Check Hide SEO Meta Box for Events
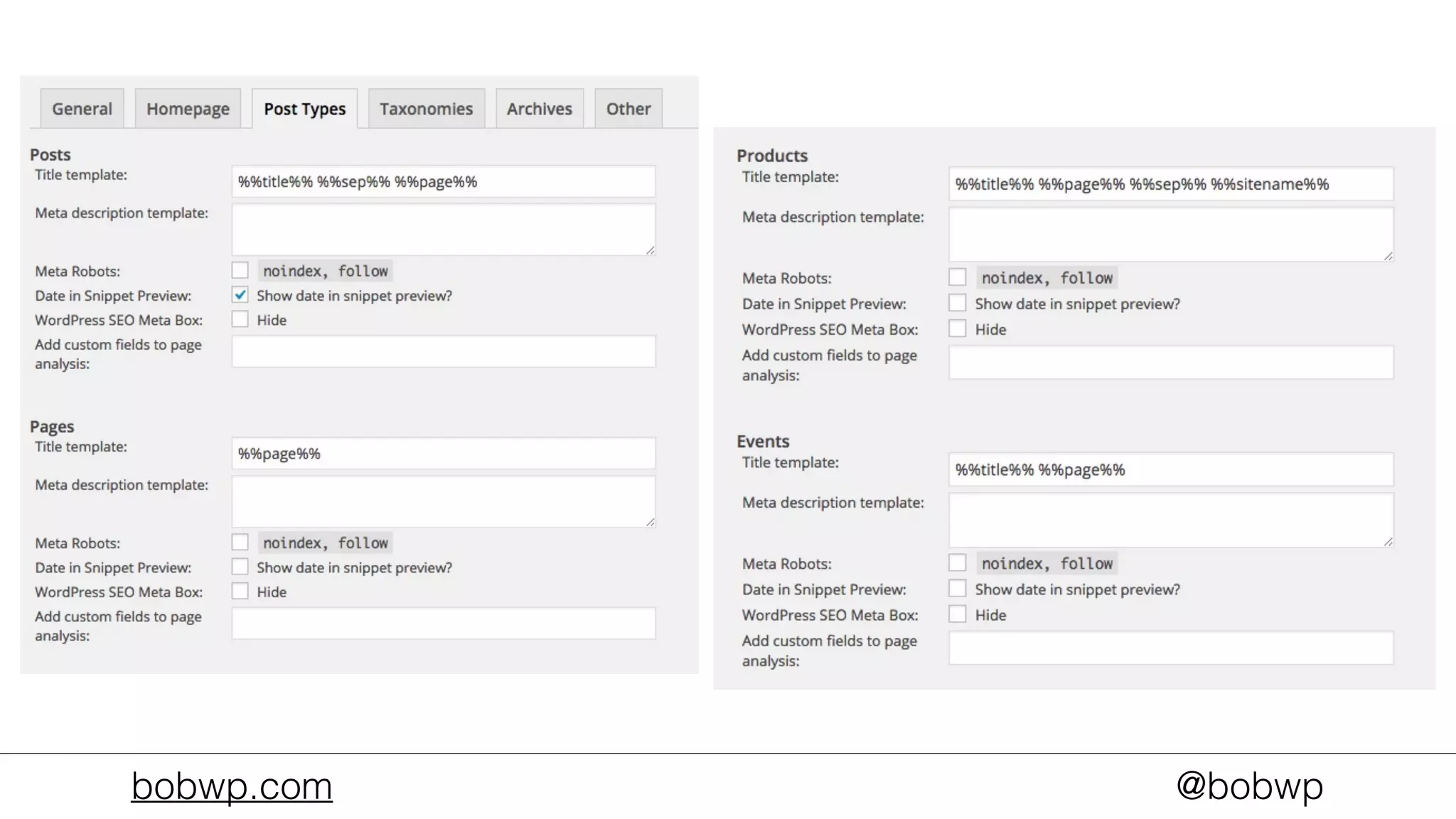This screenshot has width=1456, height=819. [x=958, y=615]
